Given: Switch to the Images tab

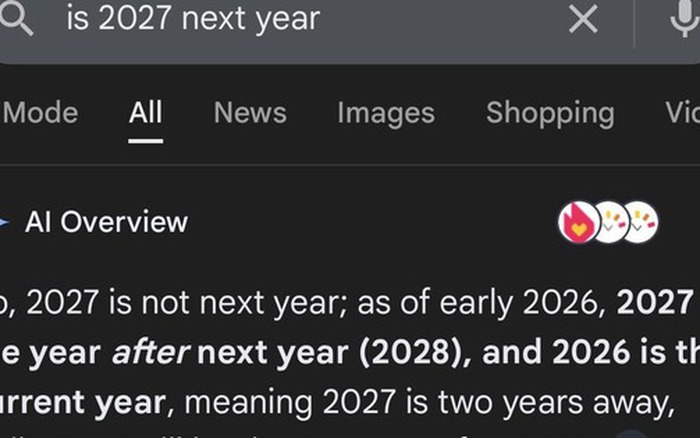Looking at the screenshot, I should click(x=386, y=113).
